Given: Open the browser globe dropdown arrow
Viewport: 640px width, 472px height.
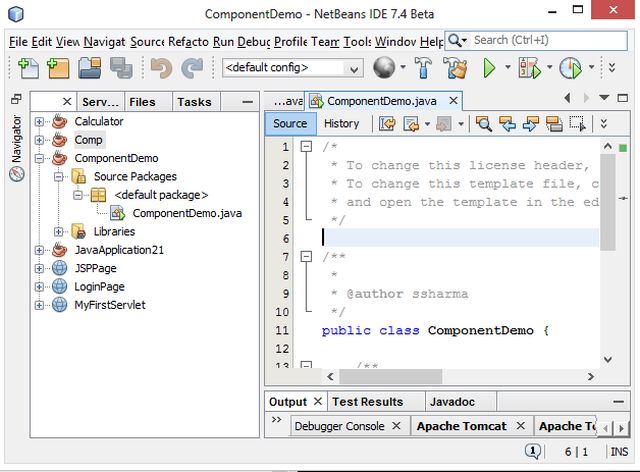Looking at the screenshot, I should pos(402,67).
